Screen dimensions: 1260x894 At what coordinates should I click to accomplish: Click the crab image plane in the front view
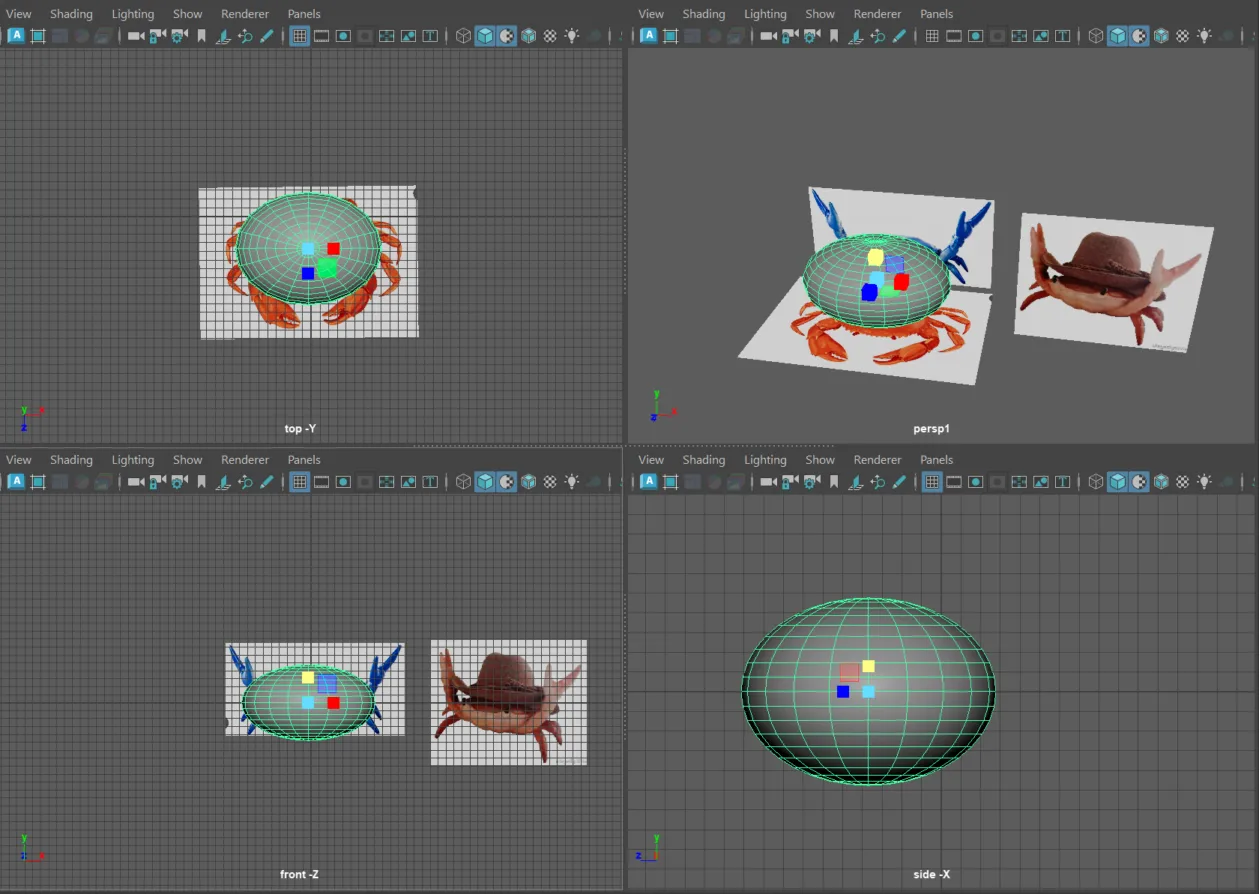(508, 701)
